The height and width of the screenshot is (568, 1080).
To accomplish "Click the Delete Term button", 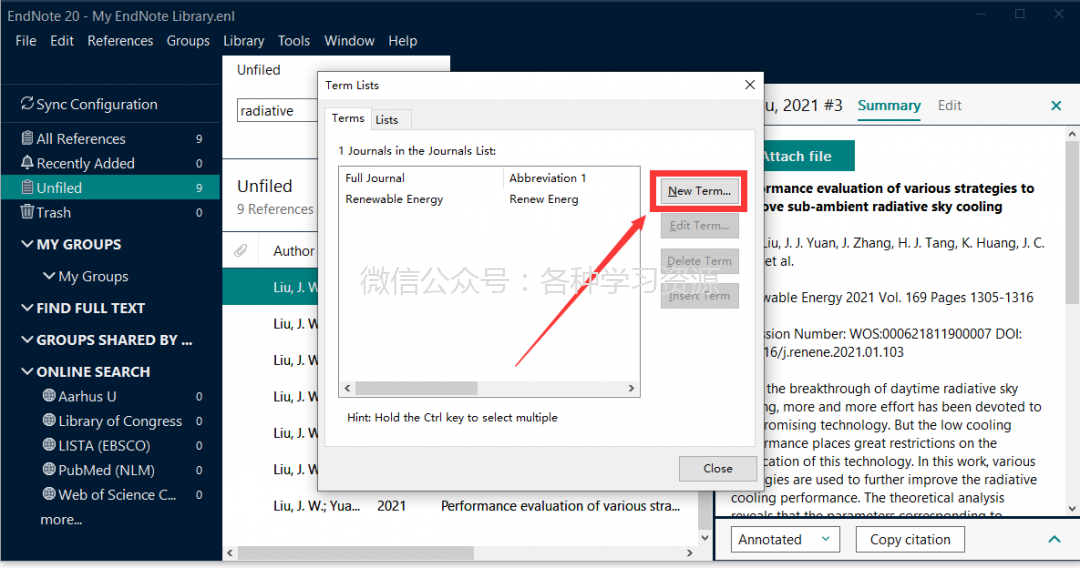I will click(x=699, y=261).
